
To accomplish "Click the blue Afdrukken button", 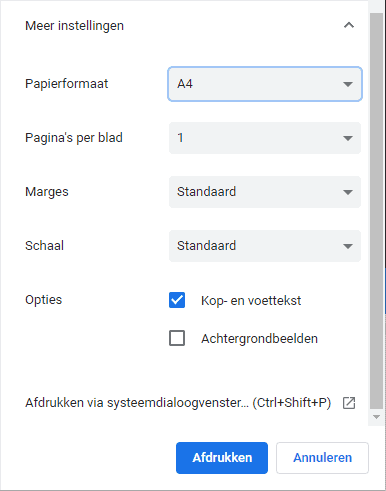I will 222,458.
